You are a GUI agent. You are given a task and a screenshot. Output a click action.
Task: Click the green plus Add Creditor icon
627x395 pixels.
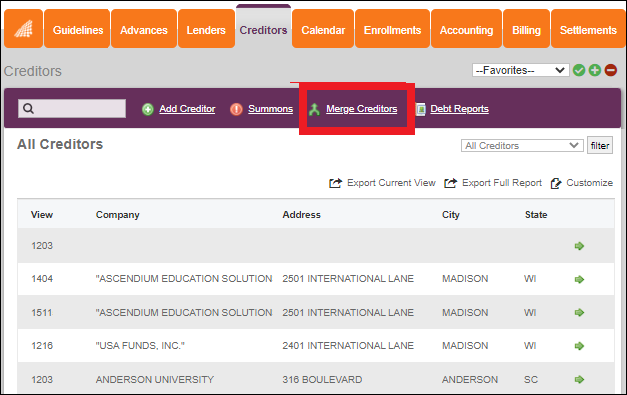148,109
